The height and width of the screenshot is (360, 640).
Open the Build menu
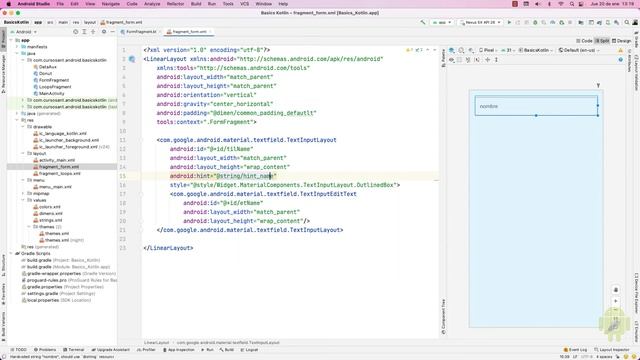tap(196, 4)
